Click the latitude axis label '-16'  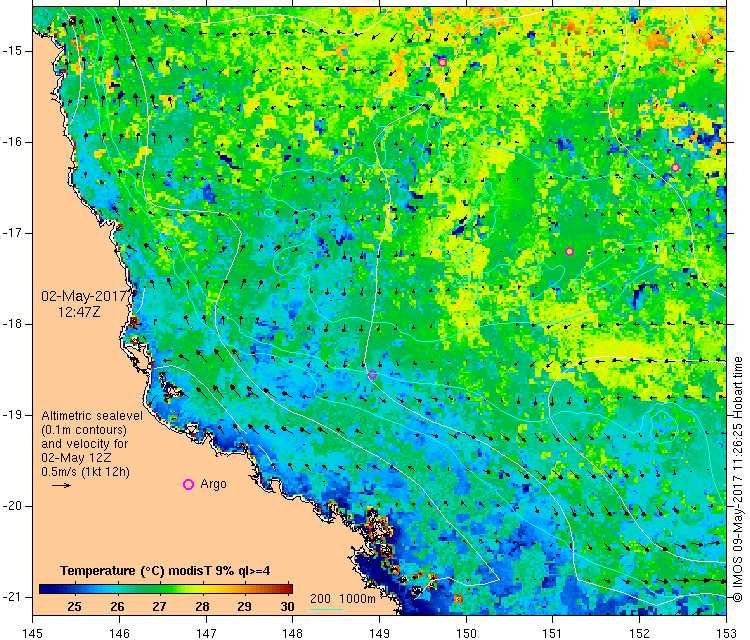(11, 142)
